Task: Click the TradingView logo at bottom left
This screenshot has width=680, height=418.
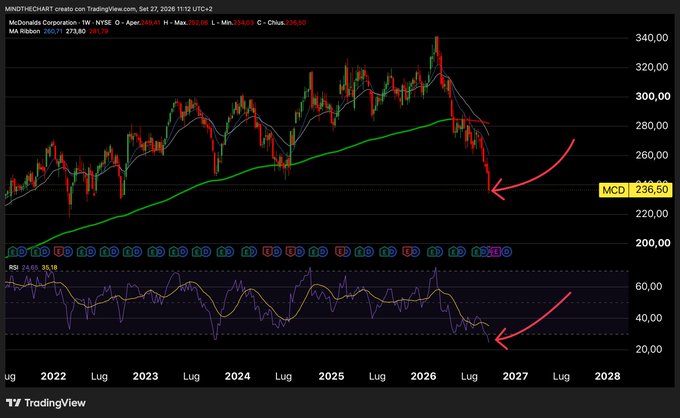Action: coord(46,403)
